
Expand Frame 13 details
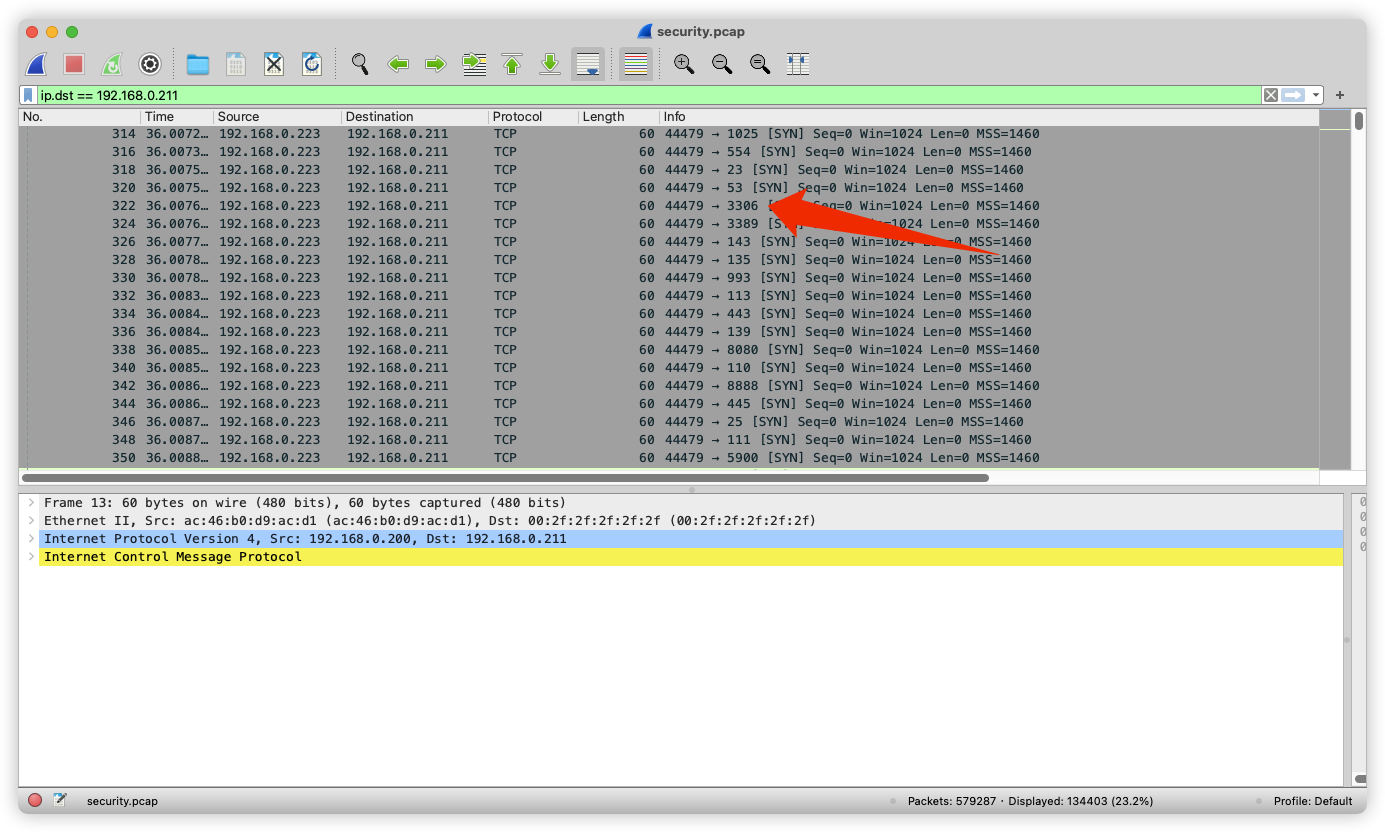tap(31, 503)
